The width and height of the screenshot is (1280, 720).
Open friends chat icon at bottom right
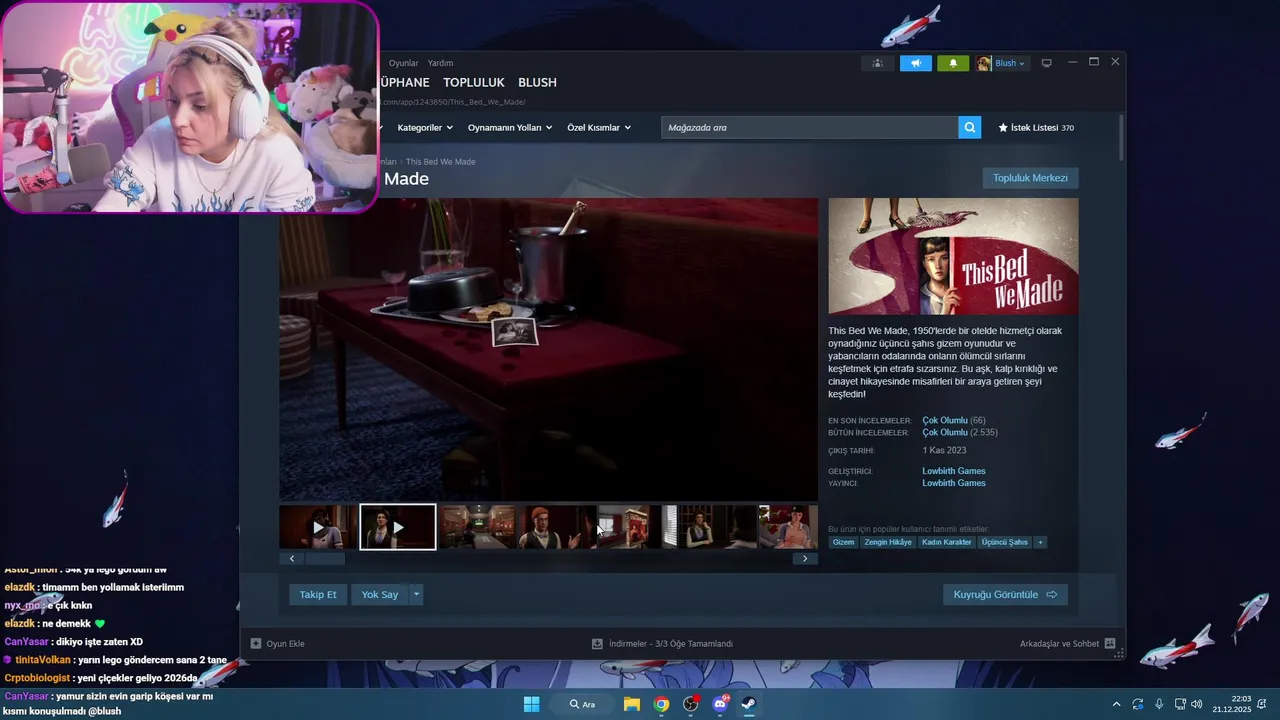pos(1110,644)
